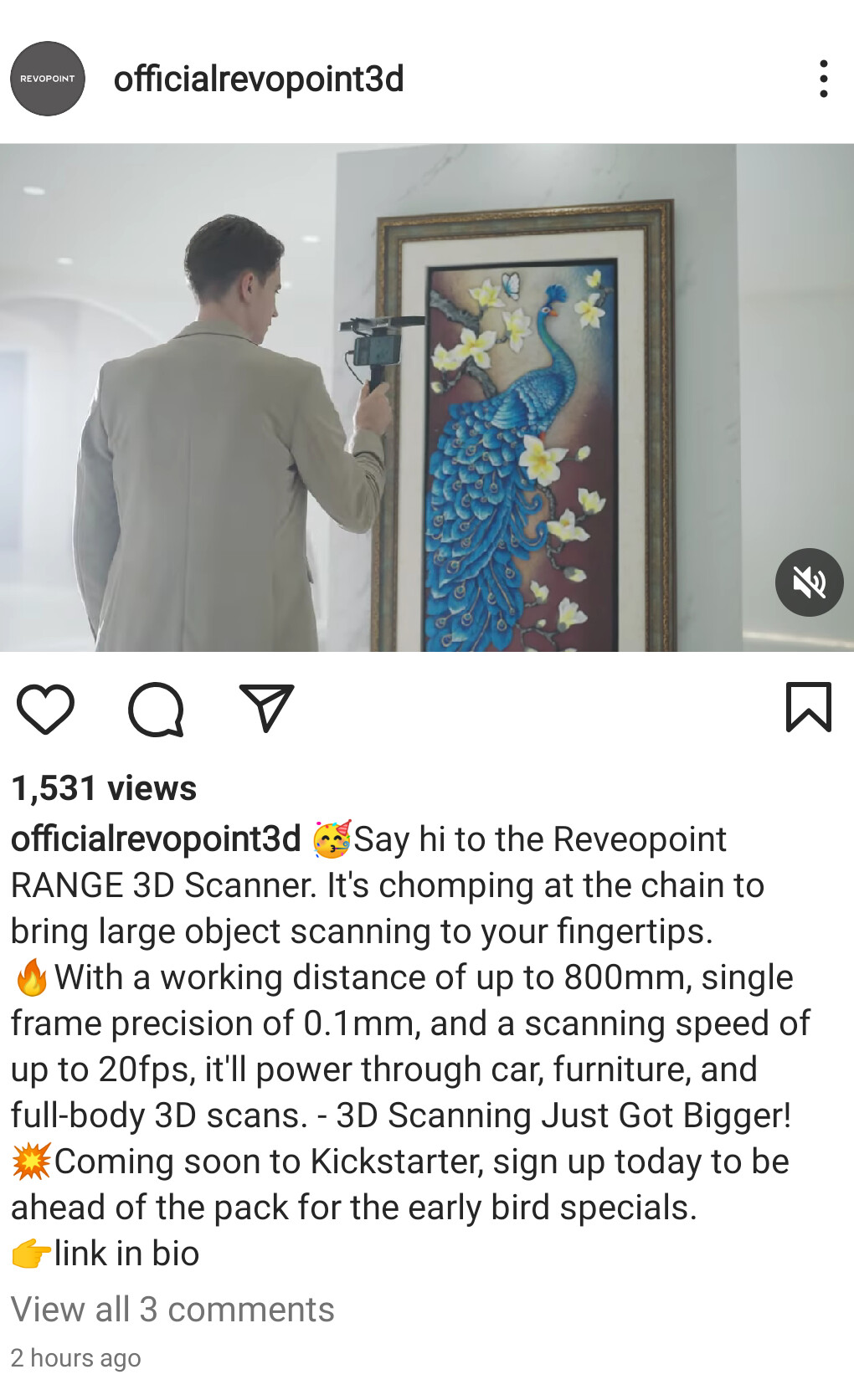Tap the 'link in bio' caption text

click(x=127, y=1253)
